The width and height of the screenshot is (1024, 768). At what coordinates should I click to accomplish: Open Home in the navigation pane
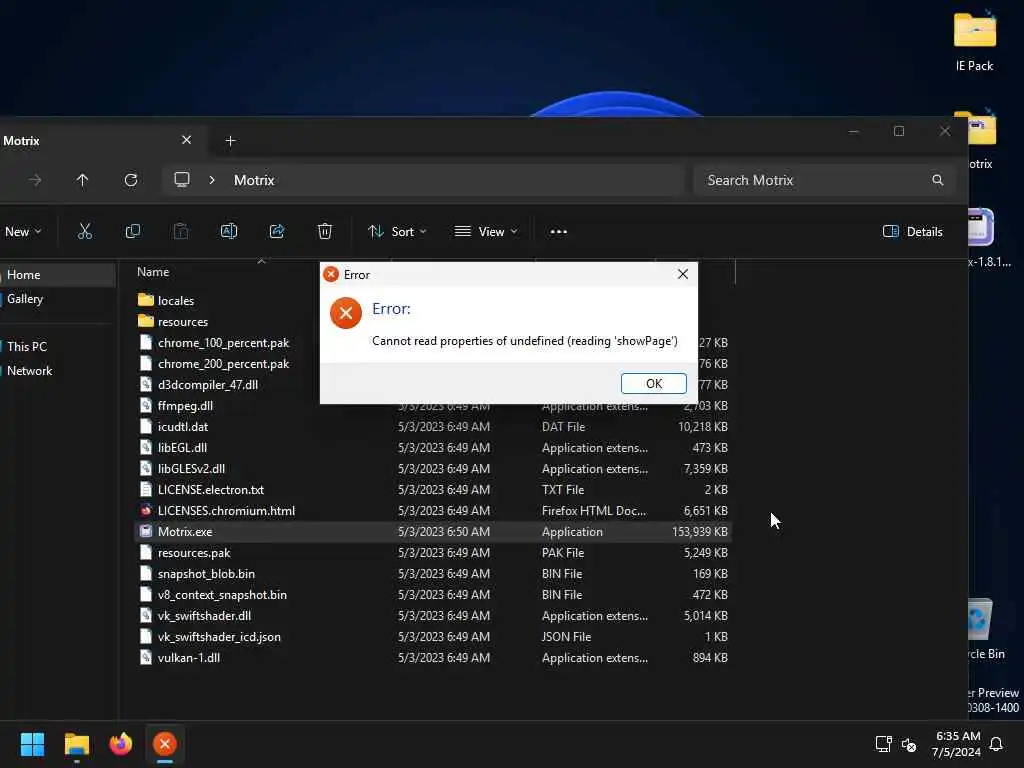[x=57, y=274]
